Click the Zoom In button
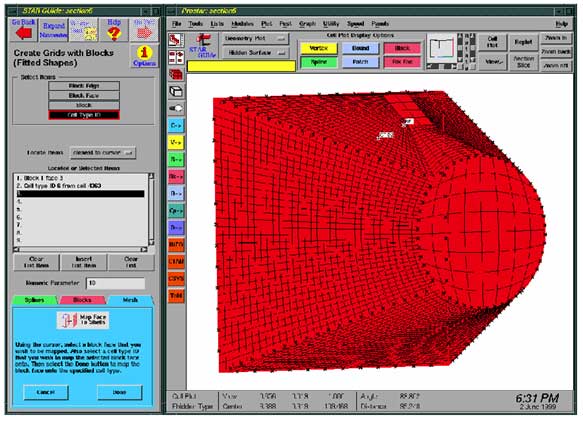 pos(556,38)
